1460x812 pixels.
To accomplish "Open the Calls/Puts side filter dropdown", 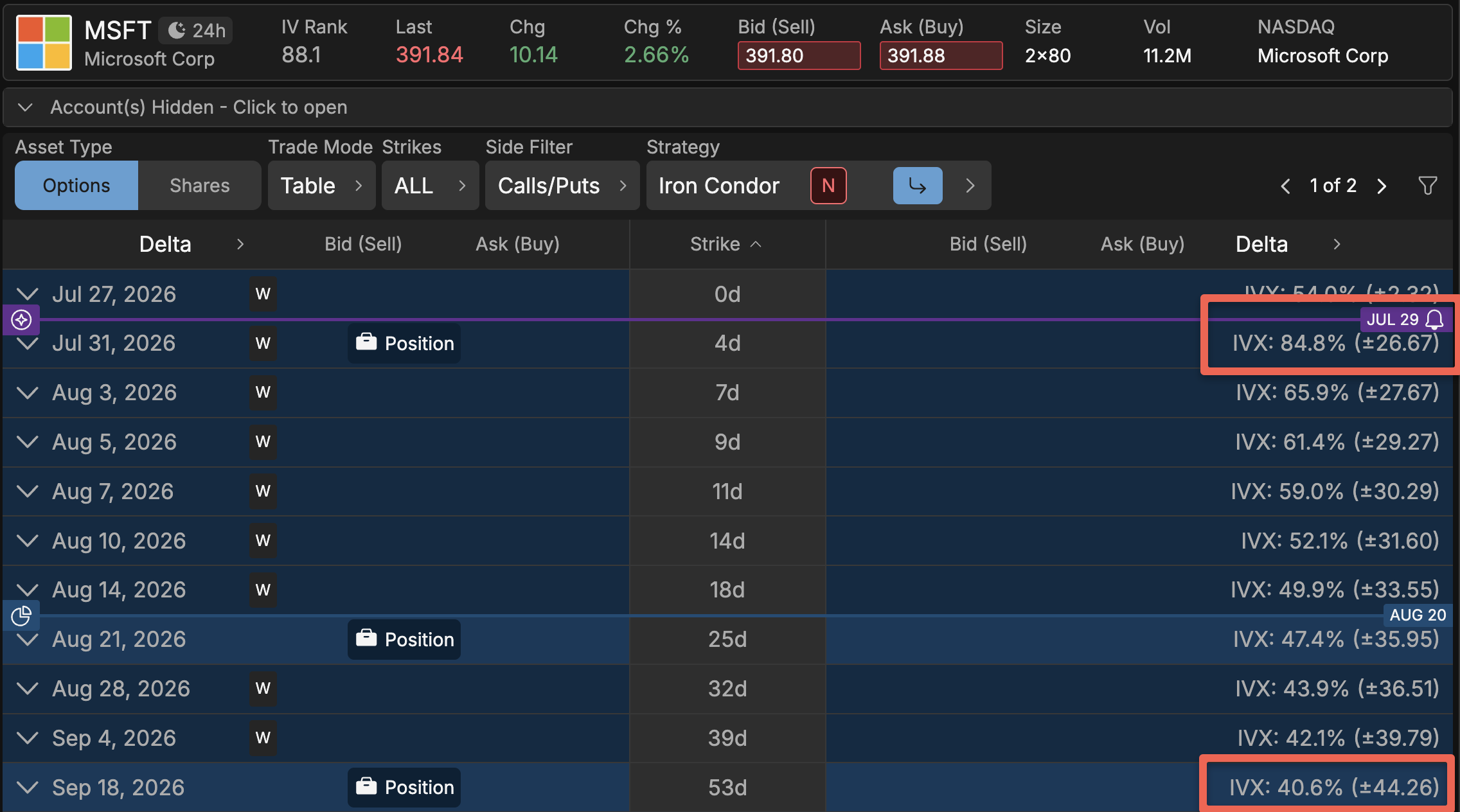I will [562, 185].
